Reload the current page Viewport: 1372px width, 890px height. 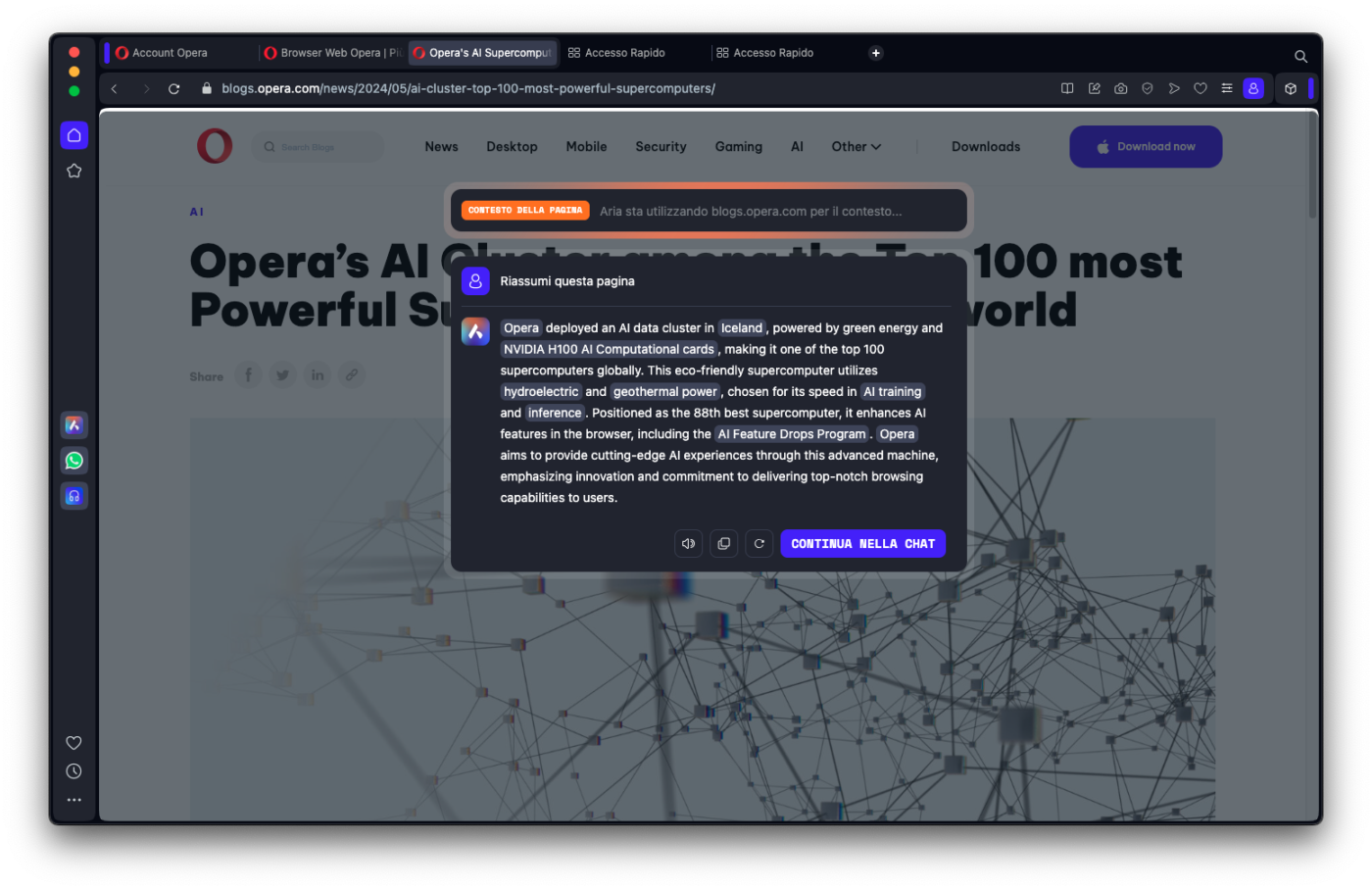pos(174,88)
